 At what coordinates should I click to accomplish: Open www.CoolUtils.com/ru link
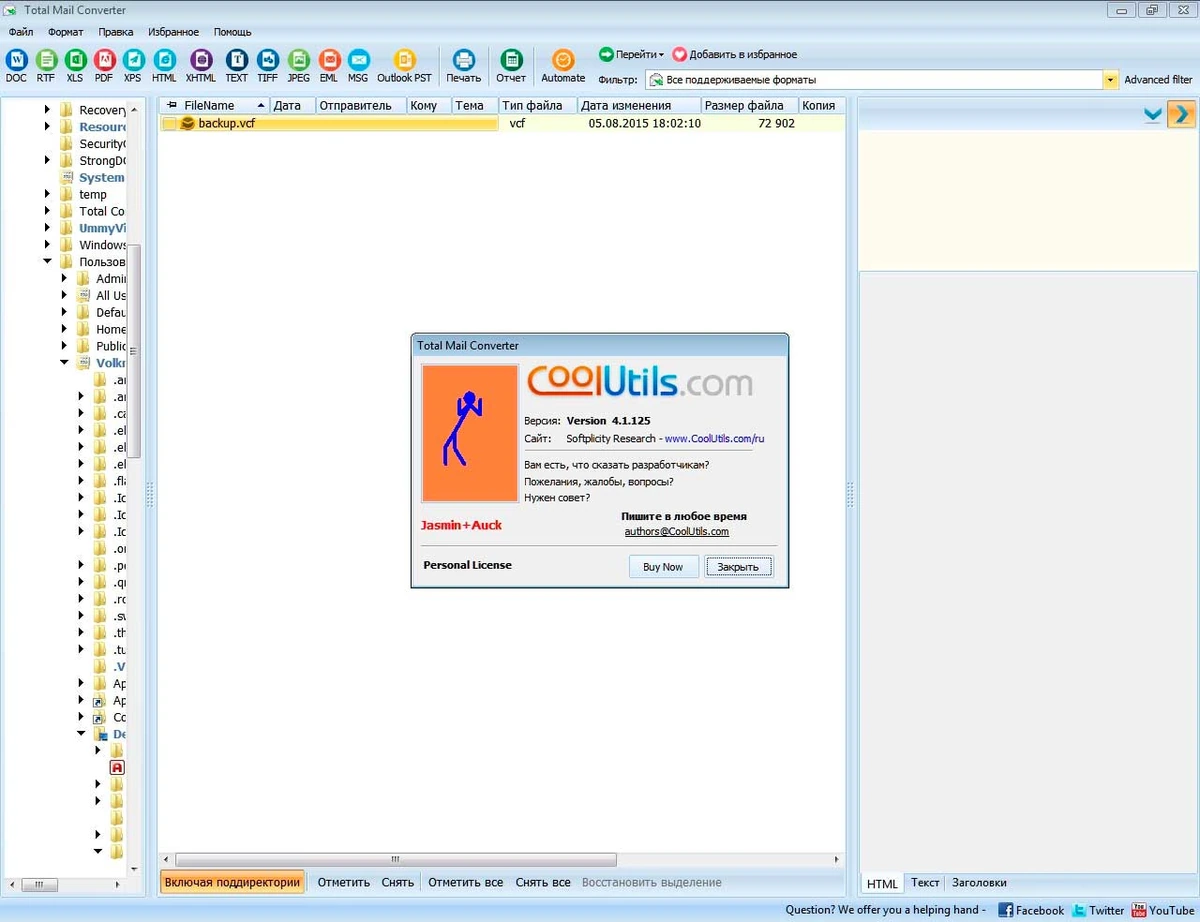[714, 438]
